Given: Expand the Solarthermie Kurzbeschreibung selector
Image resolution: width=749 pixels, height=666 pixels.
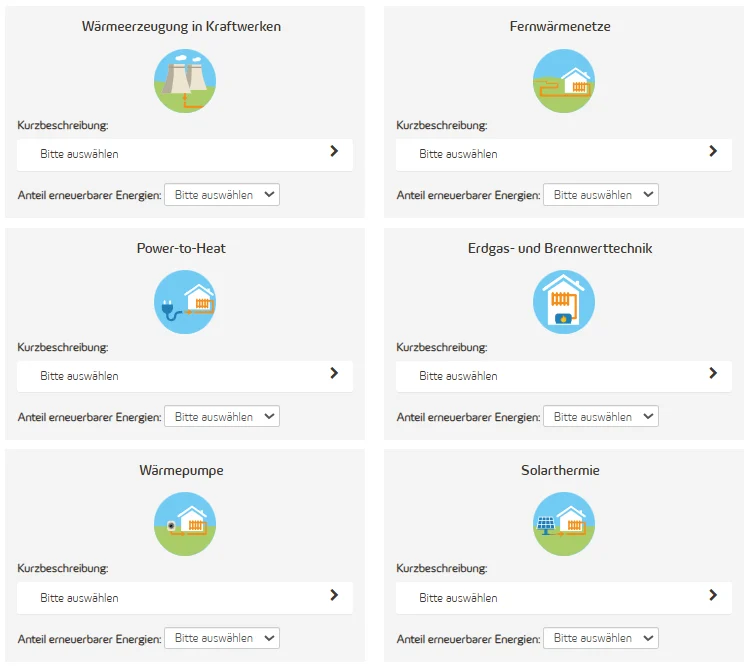Looking at the screenshot, I should click(564, 598).
